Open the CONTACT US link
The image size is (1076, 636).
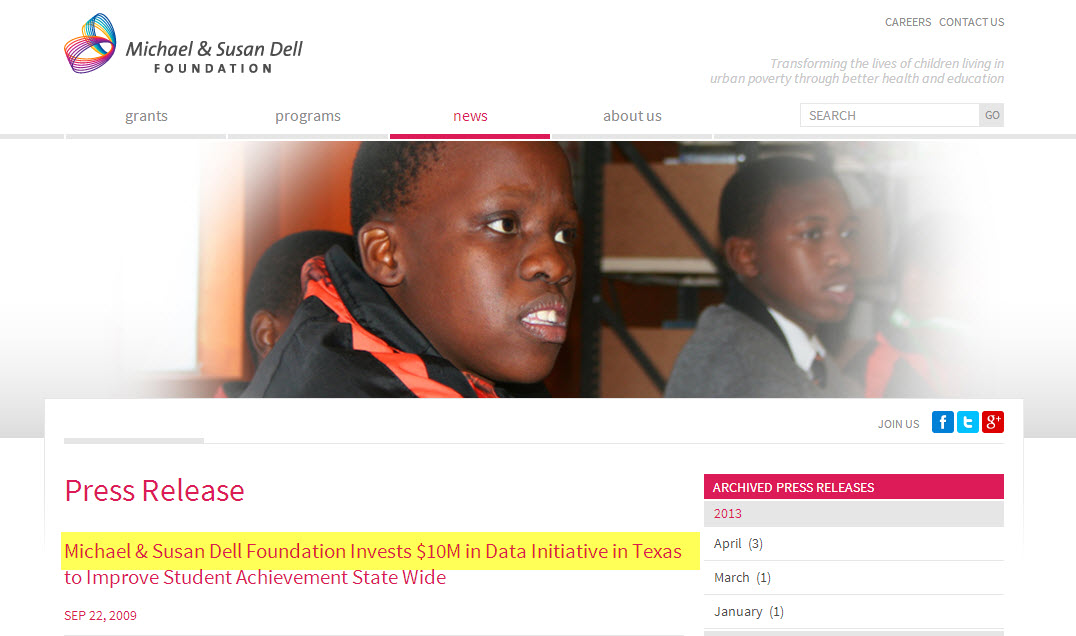[x=971, y=22]
